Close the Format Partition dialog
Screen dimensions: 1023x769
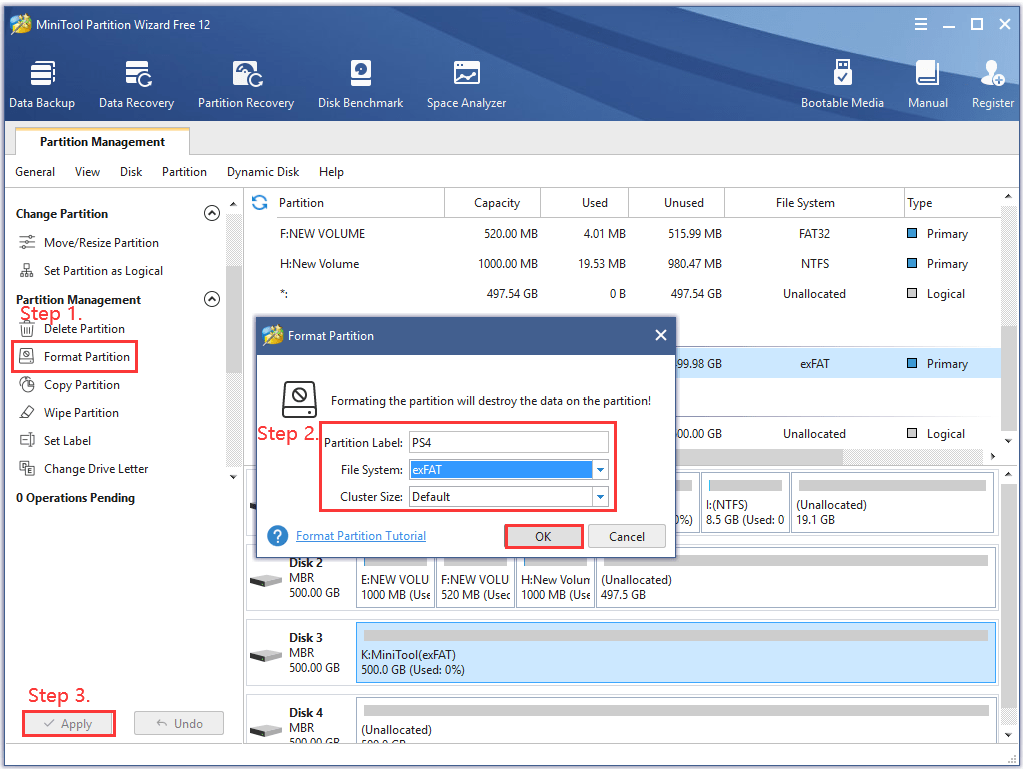tap(661, 335)
